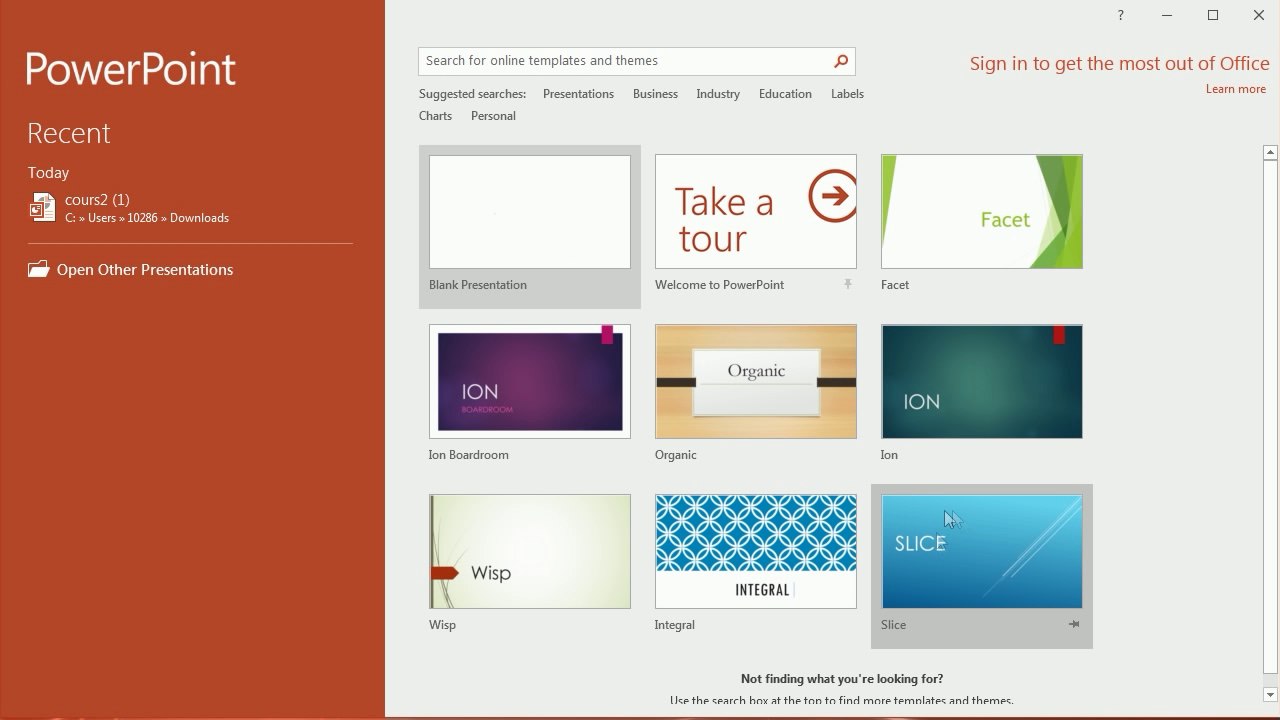Viewport: 1280px width, 720px height.
Task: Open recent file cours2 (1)
Action: pyautogui.click(x=190, y=208)
